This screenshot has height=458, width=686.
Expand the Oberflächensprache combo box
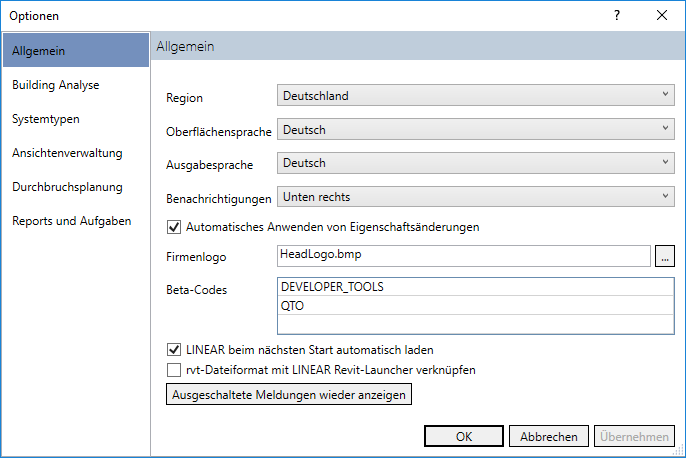[476, 129]
